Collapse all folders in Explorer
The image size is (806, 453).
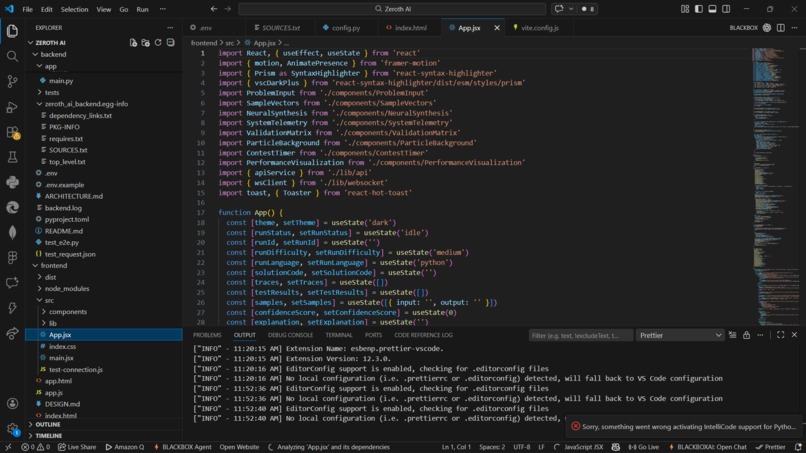point(171,43)
